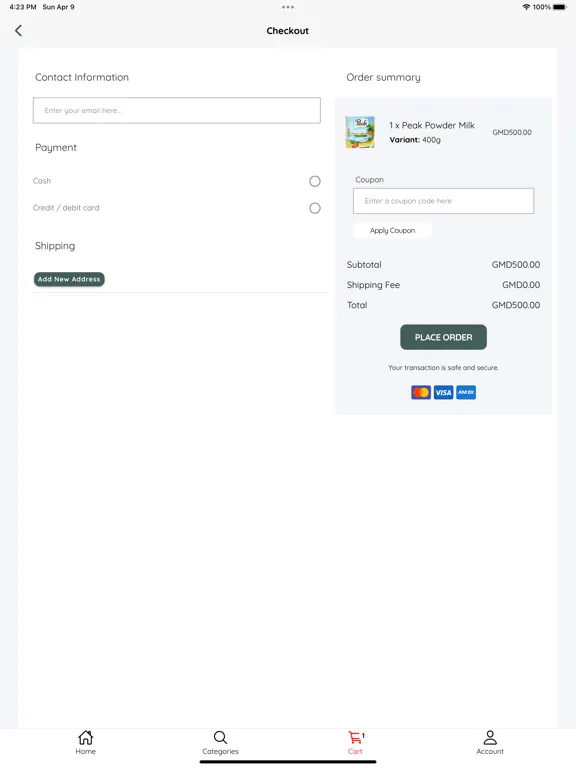Click the 'Variant: 400g' text
This screenshot has width=576, height=768.
[x=415, y=140]
